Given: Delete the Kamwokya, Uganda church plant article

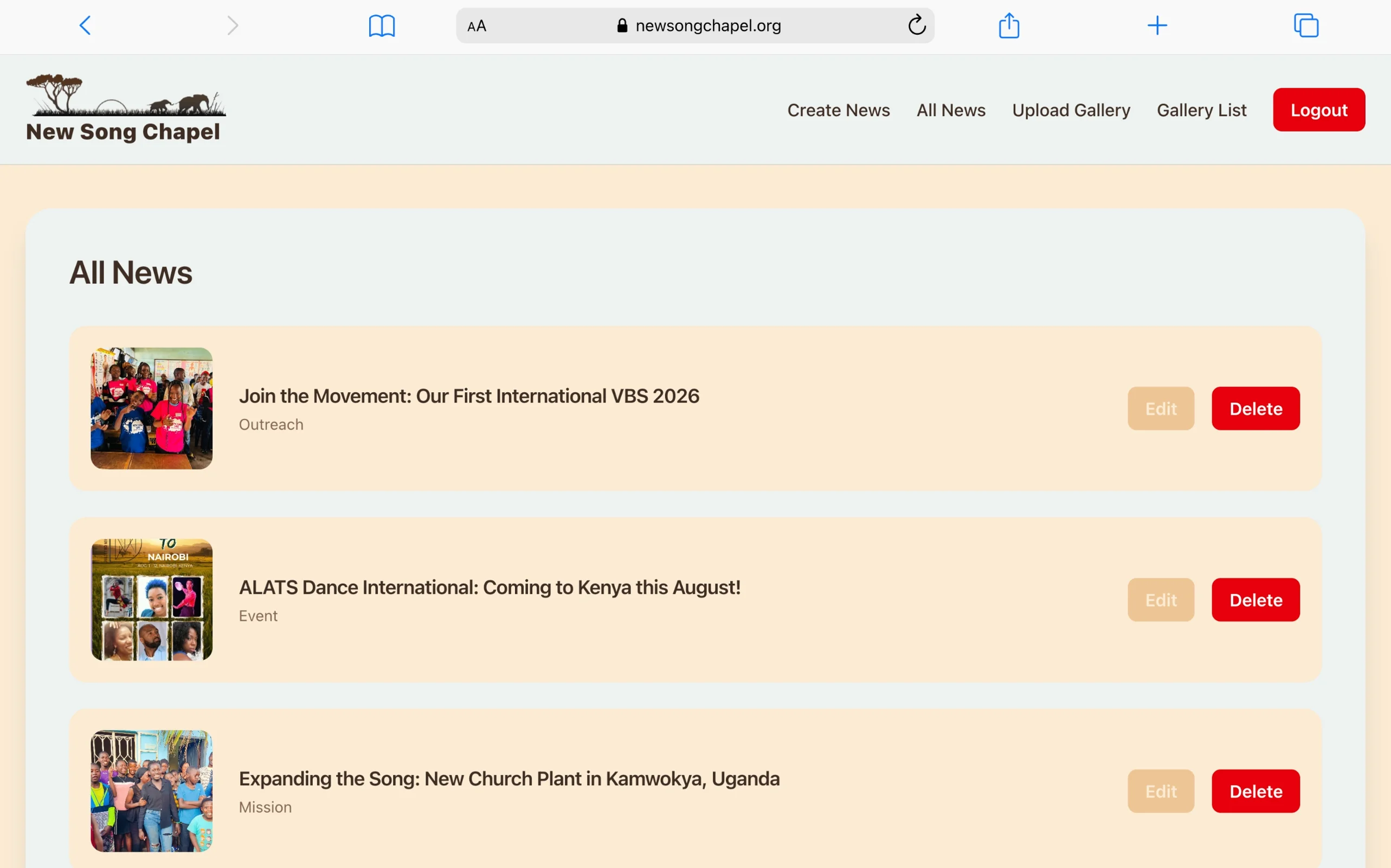Looking at the screenshot, I should click(x=1255, y=791).
